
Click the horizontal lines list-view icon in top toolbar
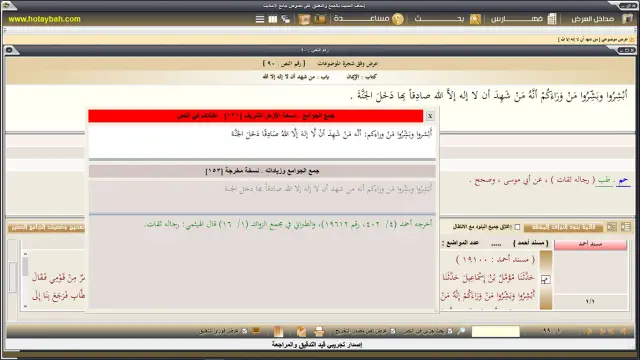260,19
